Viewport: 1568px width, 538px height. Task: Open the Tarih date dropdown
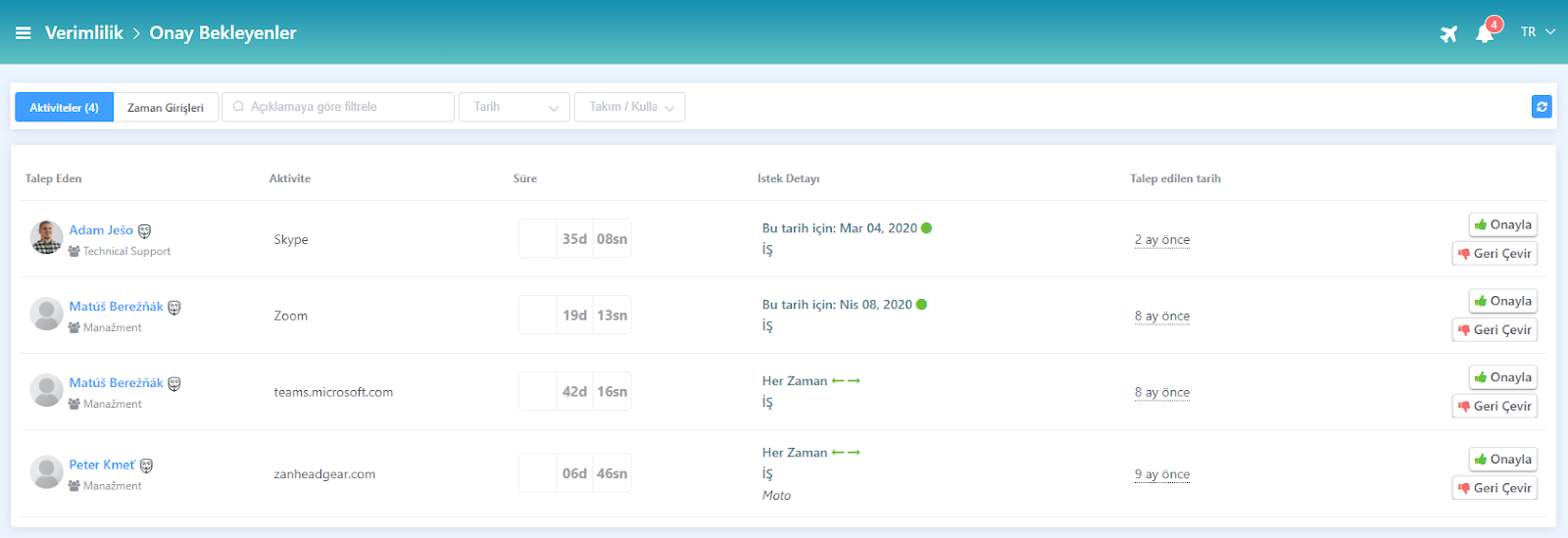(x=514, y=107)
